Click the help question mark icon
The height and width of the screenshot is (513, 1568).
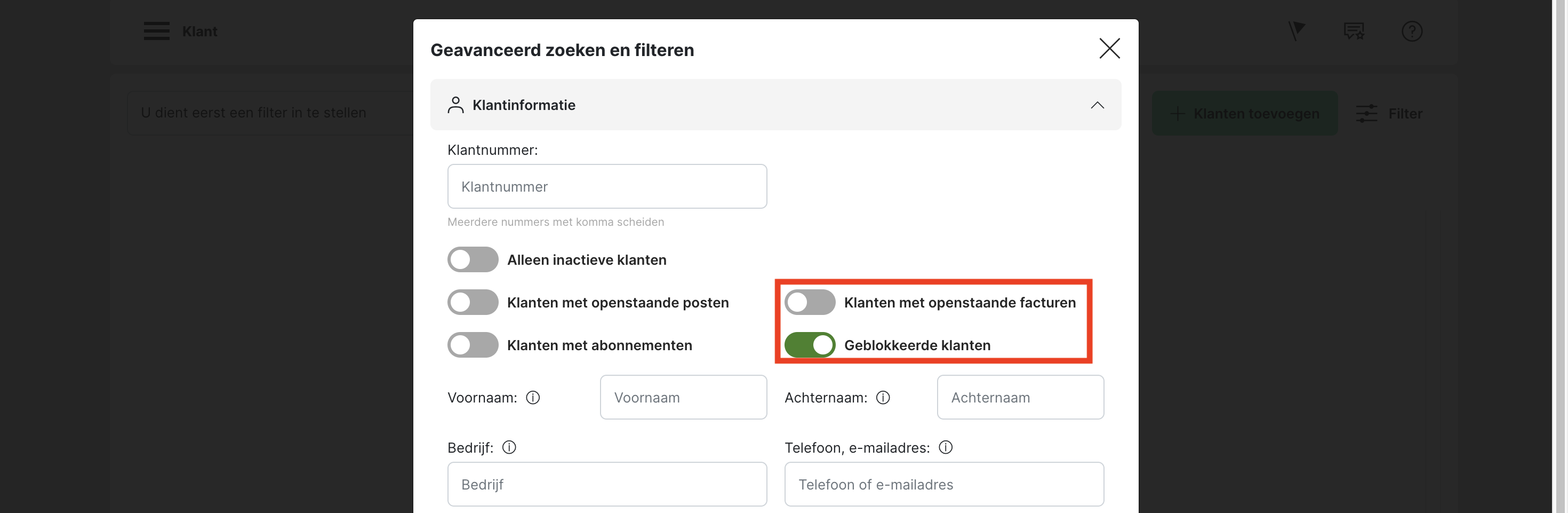tap(1411, 31)
